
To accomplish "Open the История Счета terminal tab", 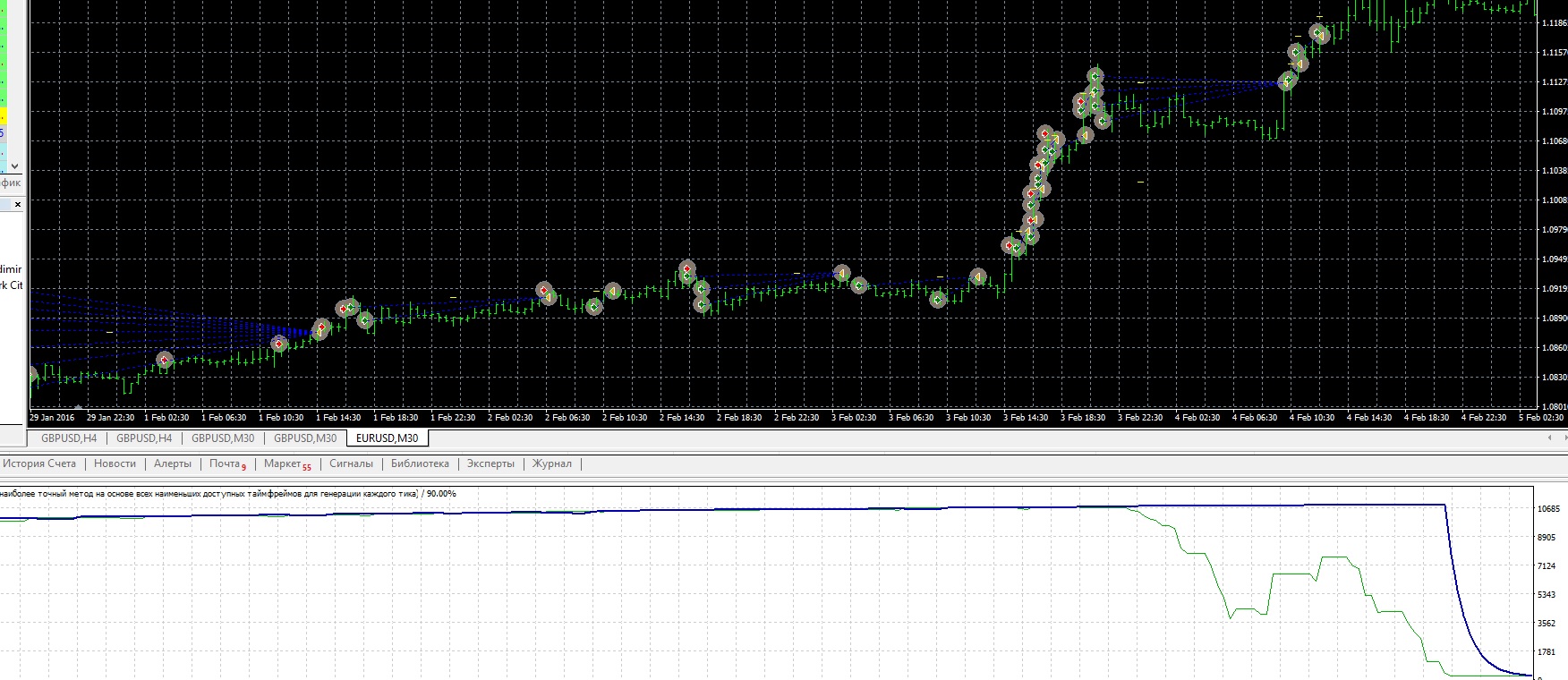I will pos(39,463).
